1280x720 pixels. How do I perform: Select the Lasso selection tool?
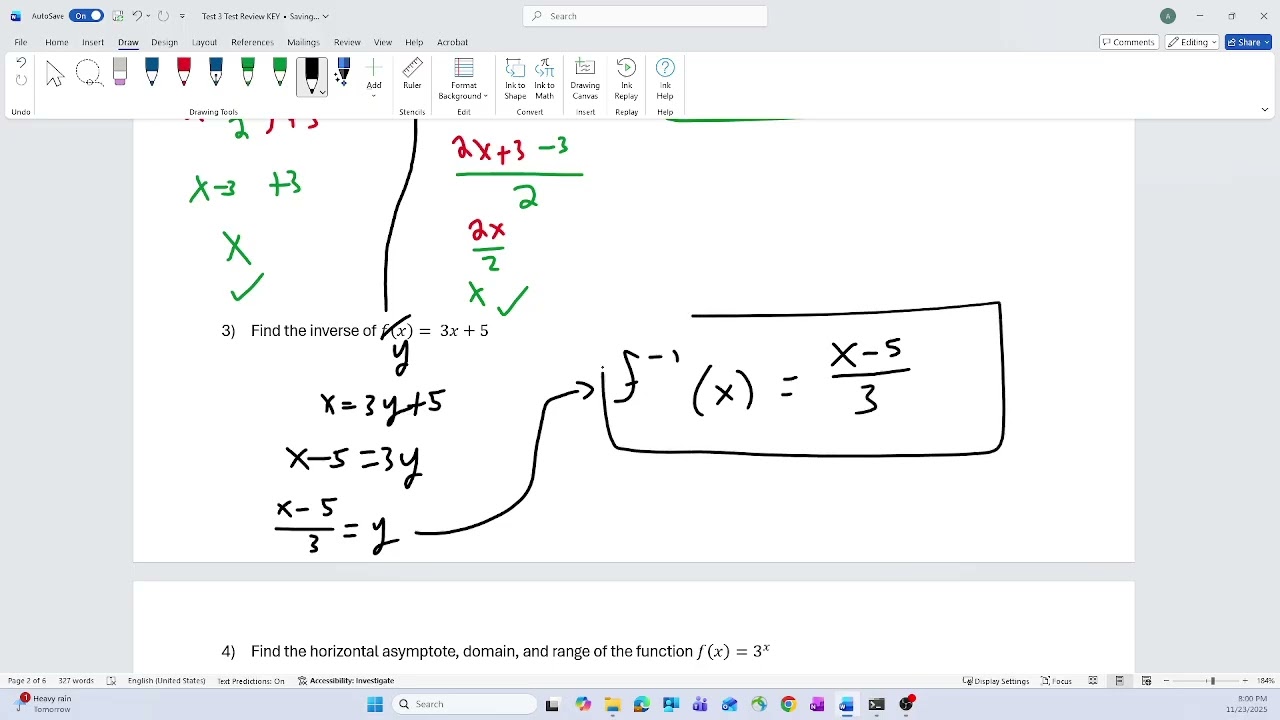pos(88,75)
